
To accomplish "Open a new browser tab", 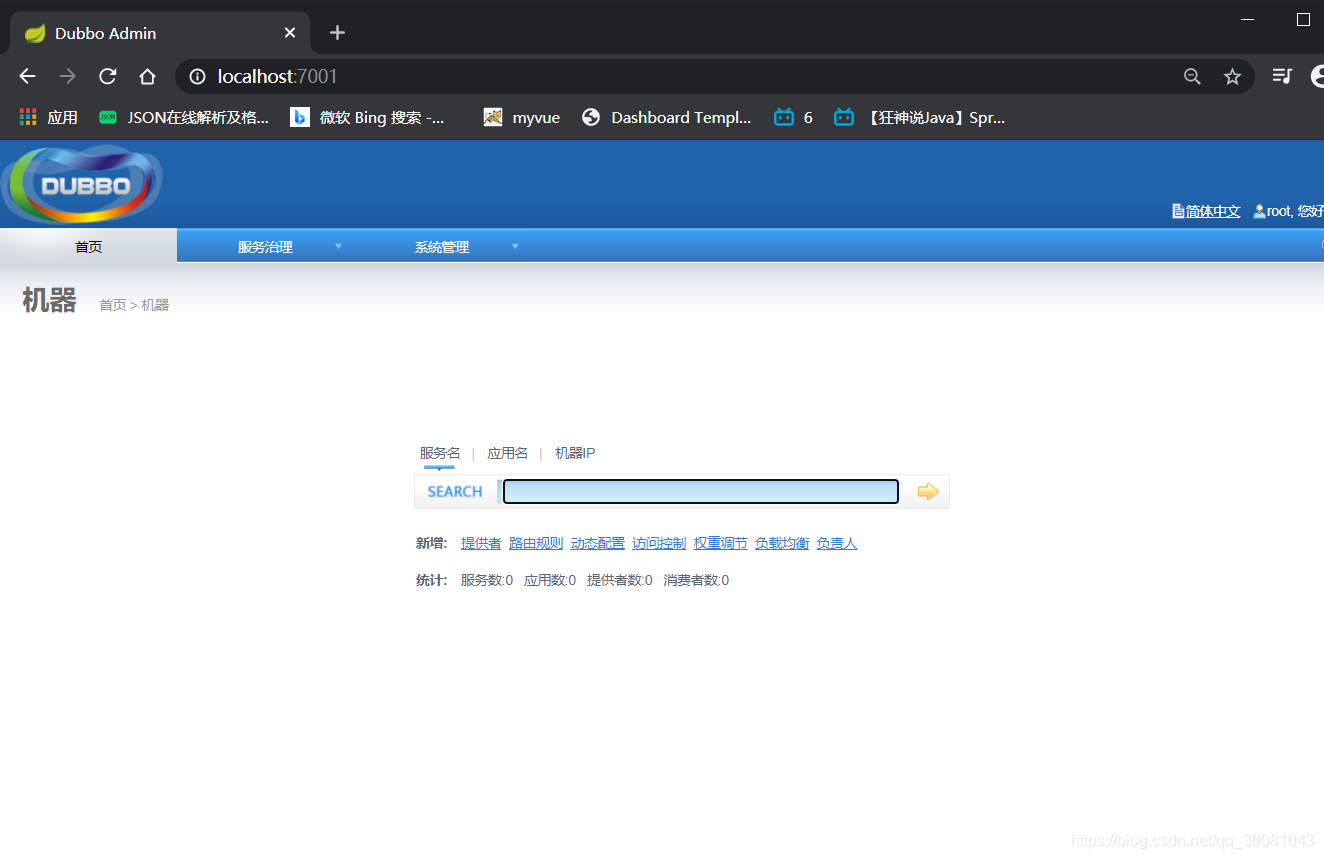I will (x=337, y=33).
